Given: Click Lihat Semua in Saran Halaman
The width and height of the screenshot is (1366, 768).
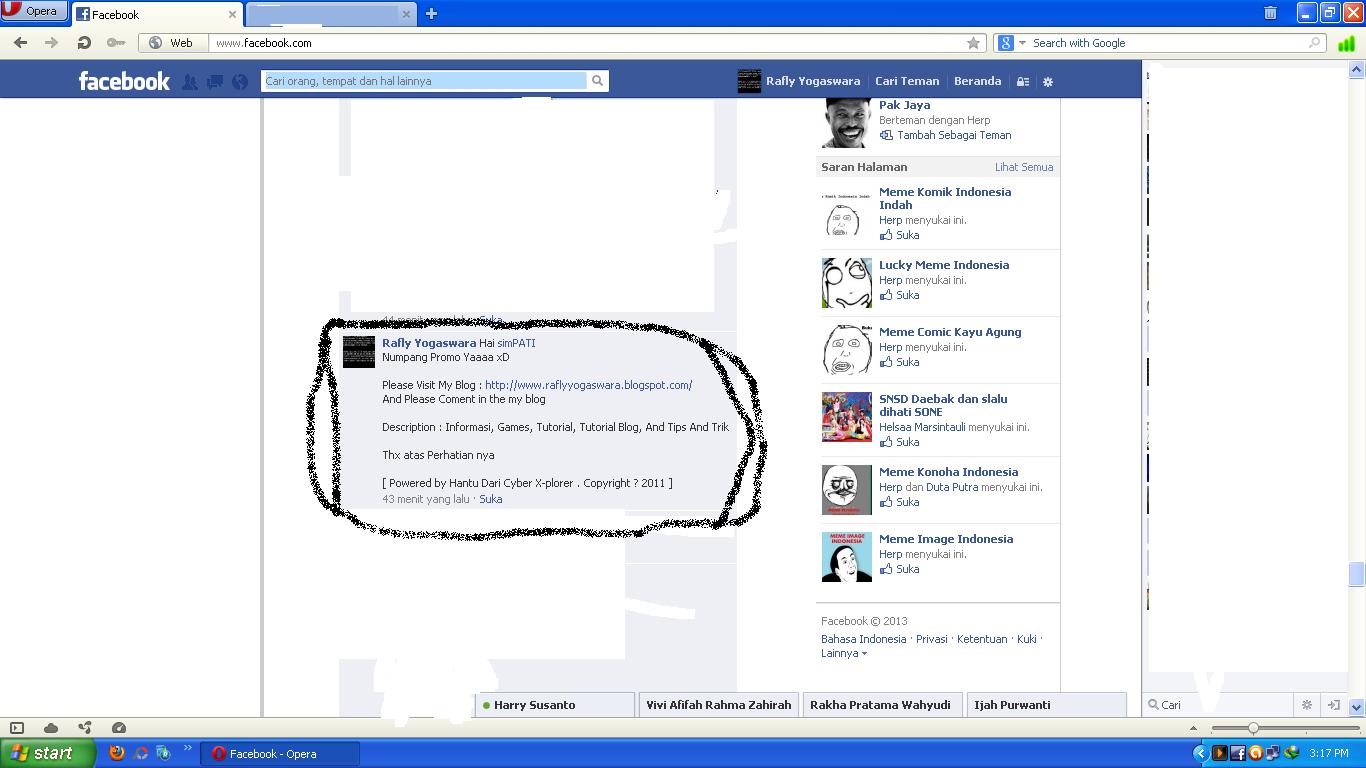Looking at the screenshot, I should (x=1024, y=167).
